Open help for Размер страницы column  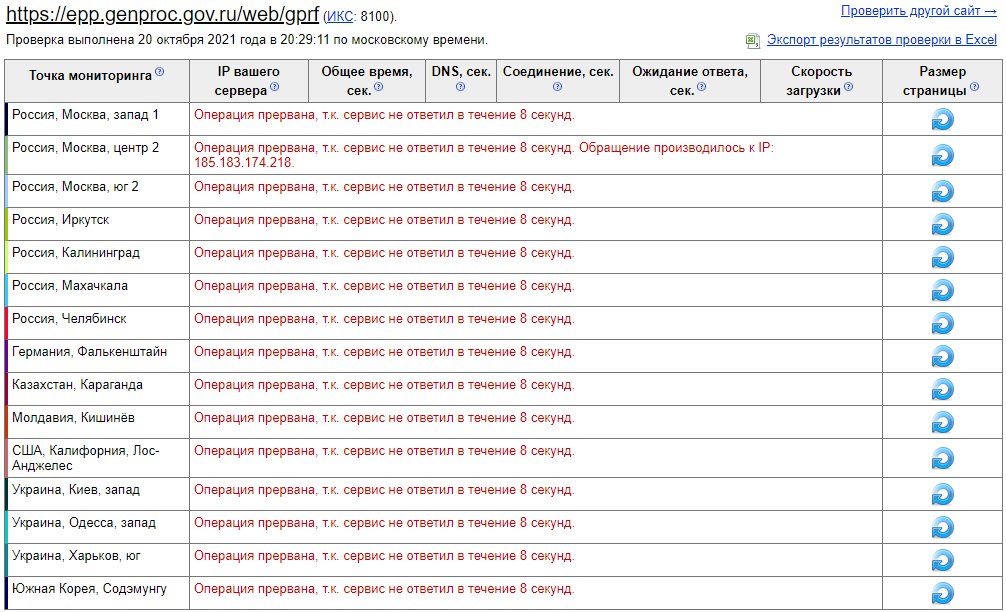[x=975, y=87]
